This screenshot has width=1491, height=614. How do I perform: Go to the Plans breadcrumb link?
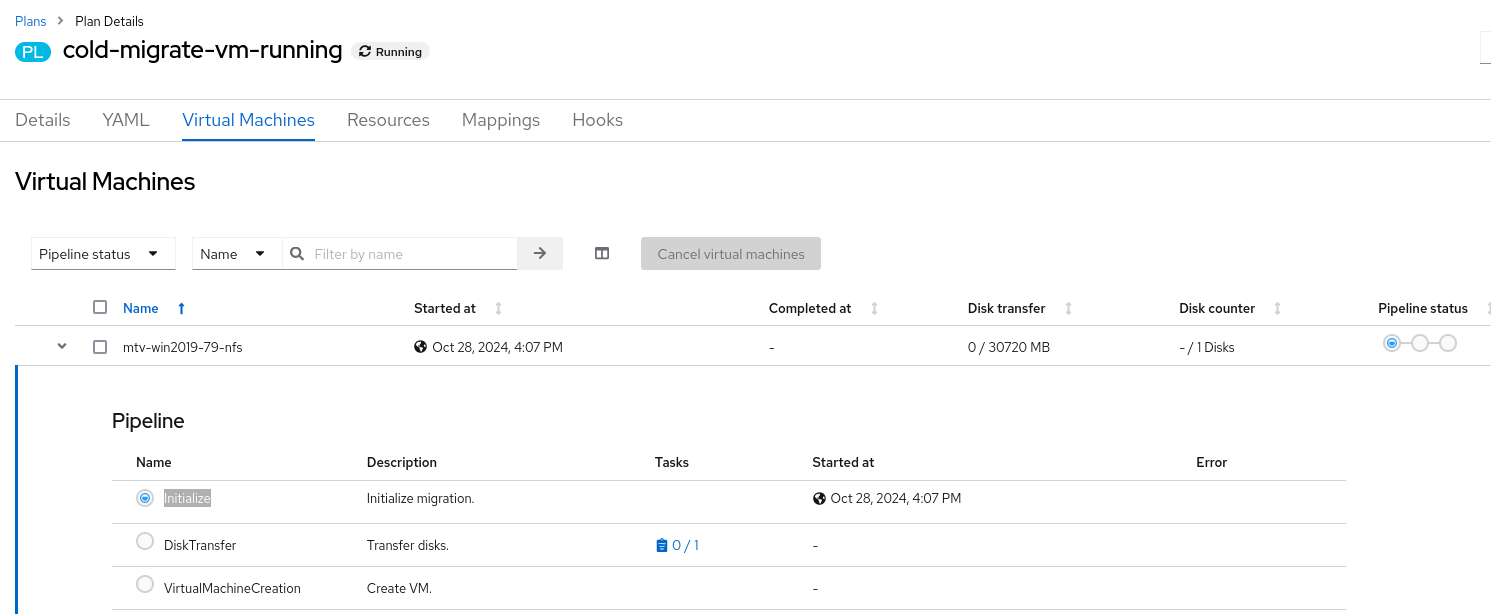coord(31,21)
